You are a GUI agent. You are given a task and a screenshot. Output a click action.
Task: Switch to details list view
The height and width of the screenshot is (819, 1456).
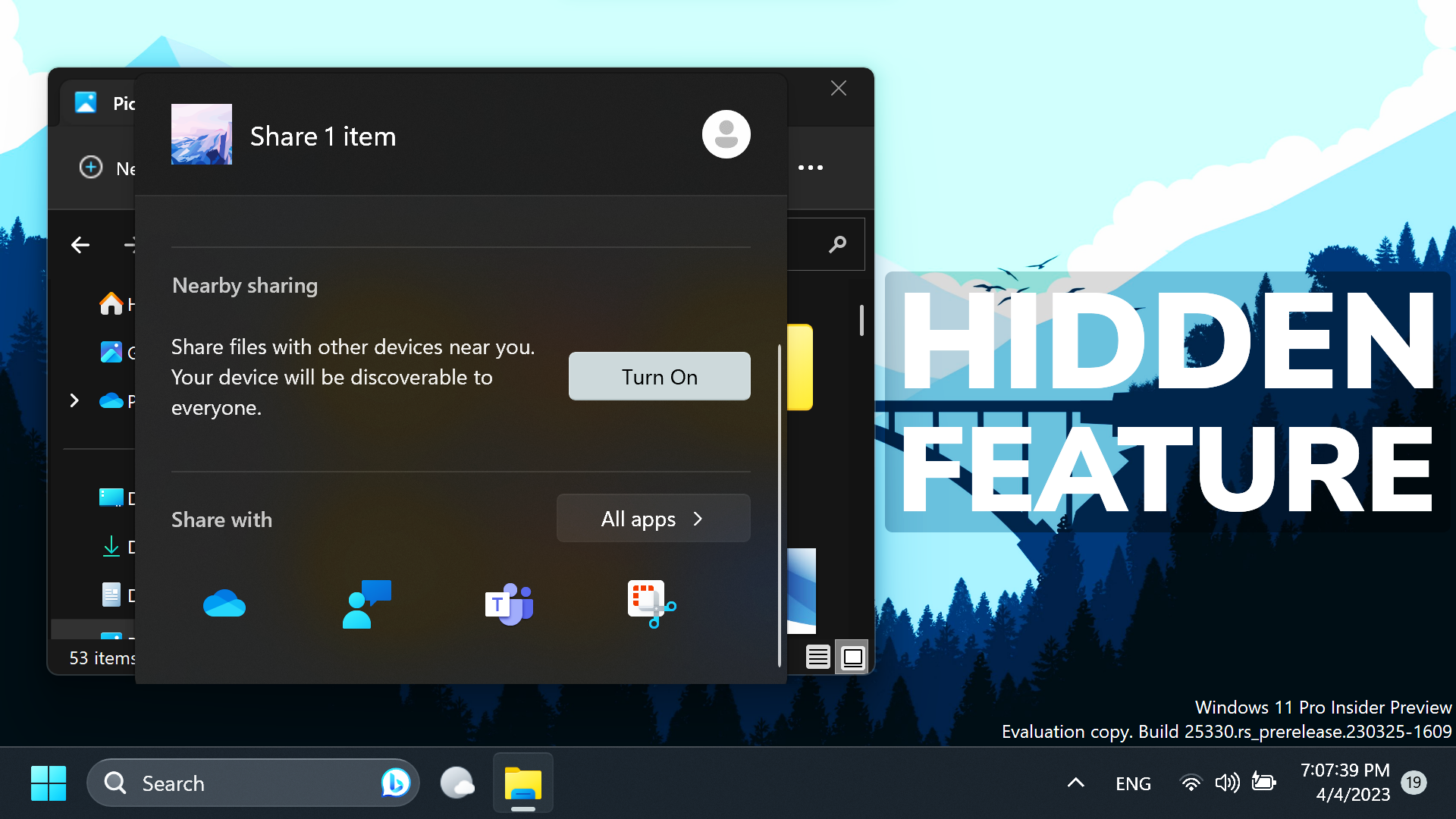817,657
